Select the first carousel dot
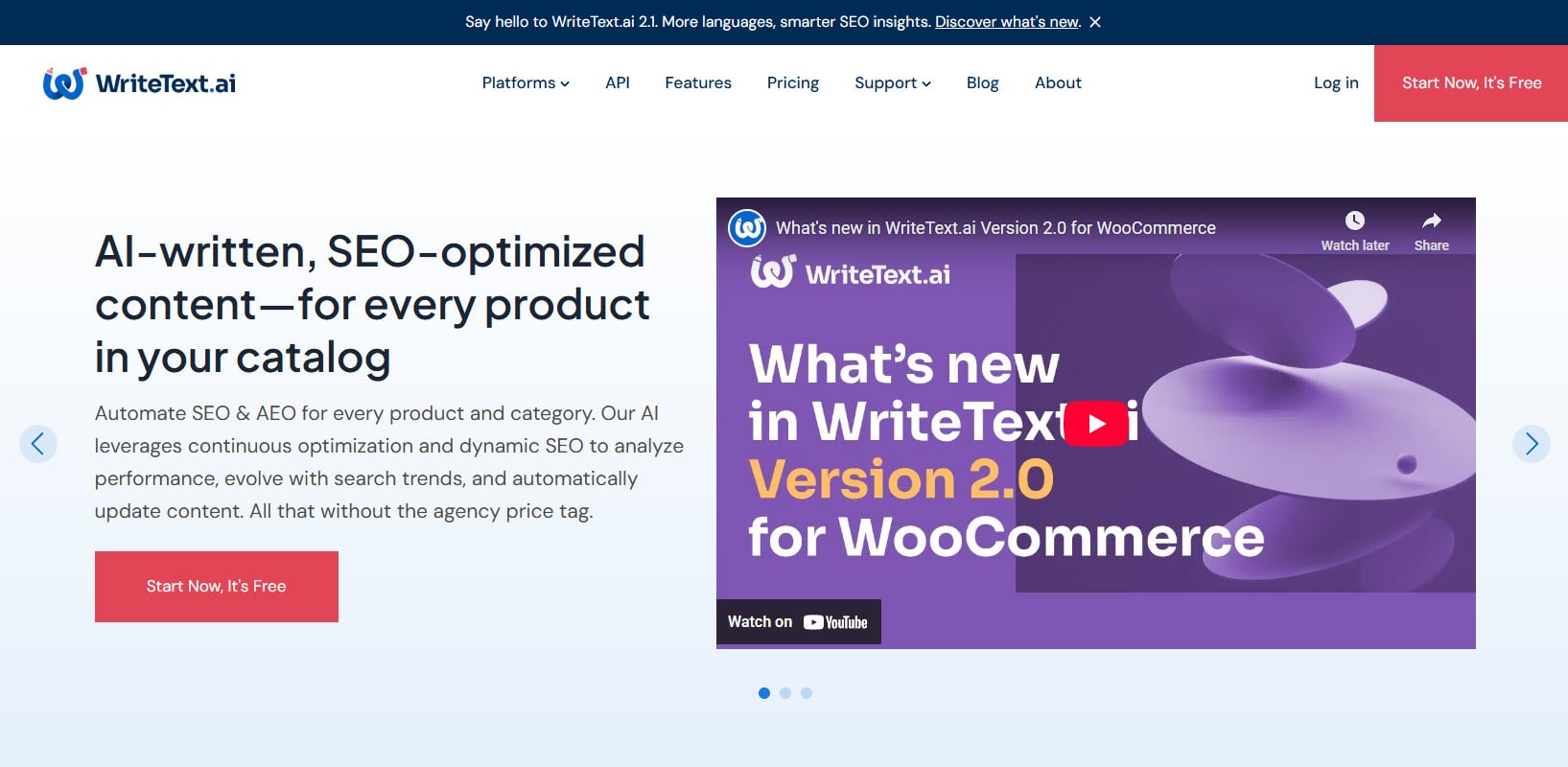This screenshot has height=767, width=1568. 764,693
